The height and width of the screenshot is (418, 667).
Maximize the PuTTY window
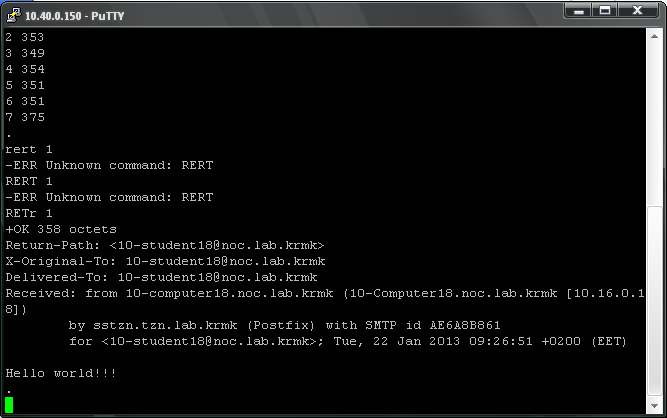click(x=604, y=11)
